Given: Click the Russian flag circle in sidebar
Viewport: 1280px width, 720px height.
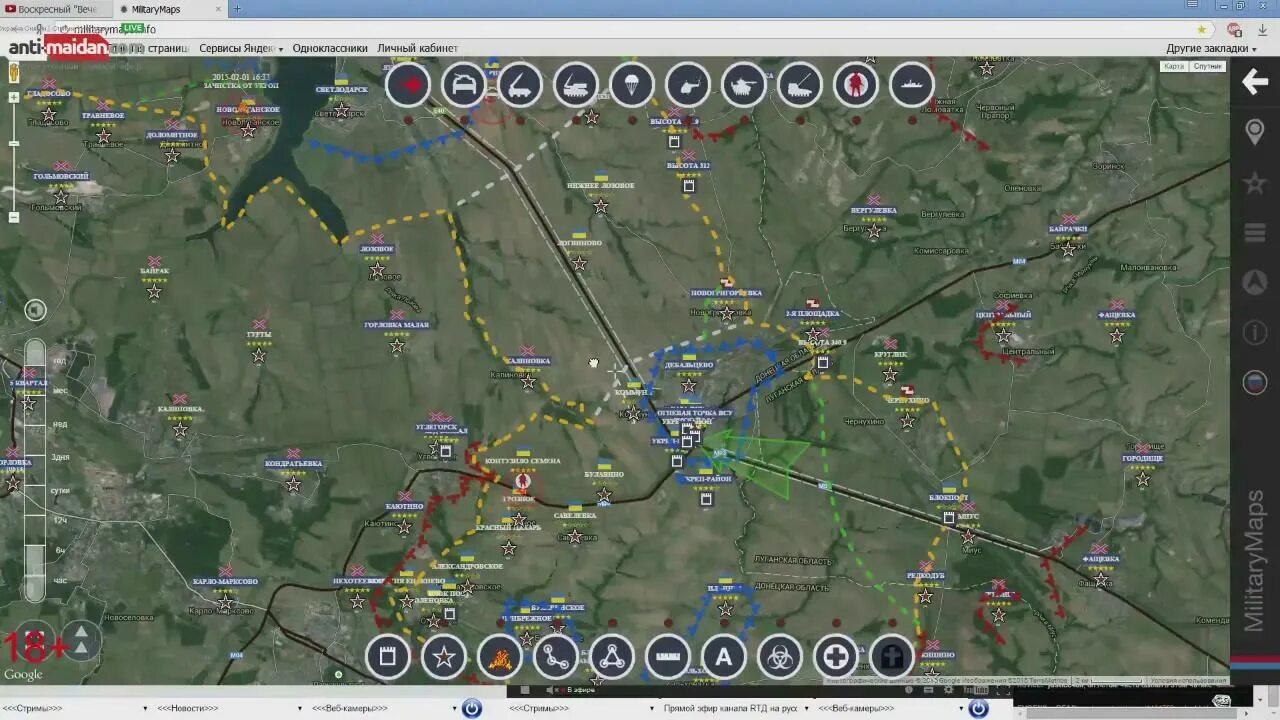Looking at the screenshot, I should click(x=1255, y=382).
